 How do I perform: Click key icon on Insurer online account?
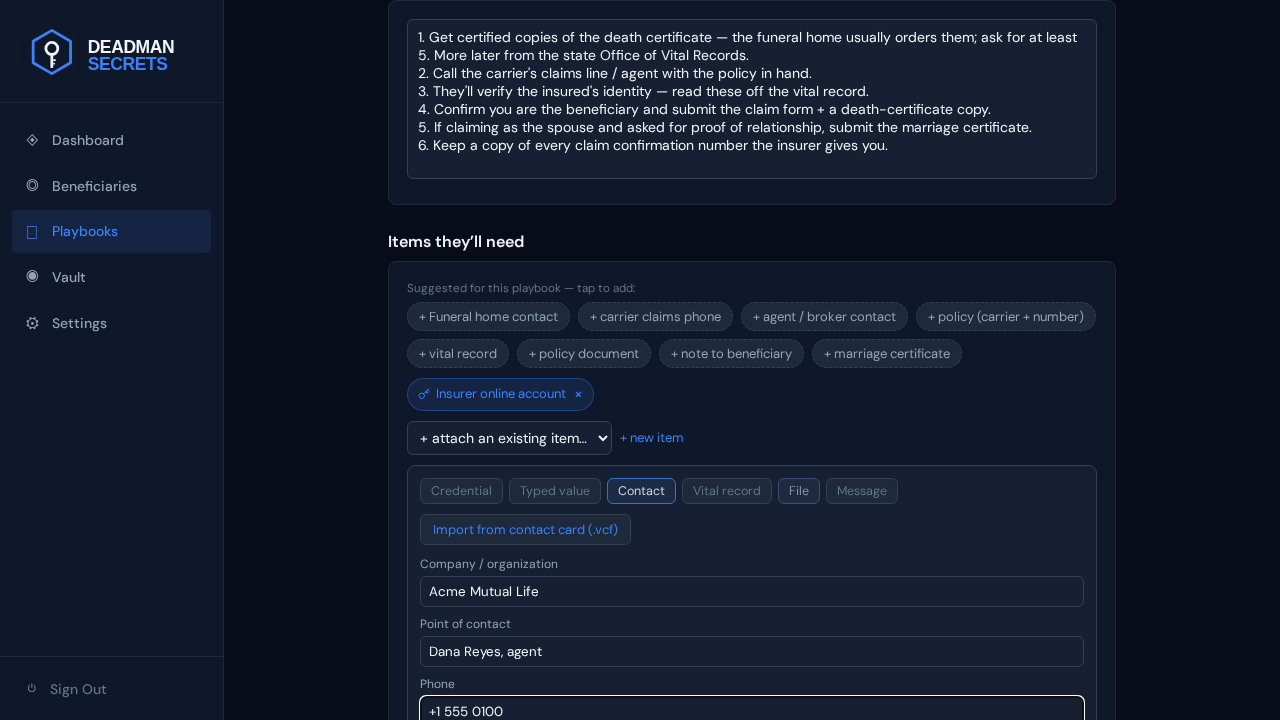coord(424,394)
